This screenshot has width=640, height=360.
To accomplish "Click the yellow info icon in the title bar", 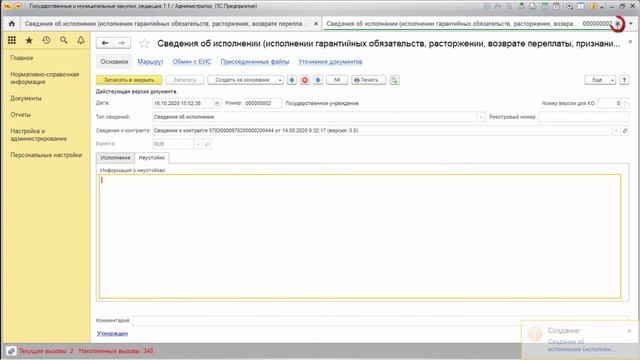I will point(593,6).
